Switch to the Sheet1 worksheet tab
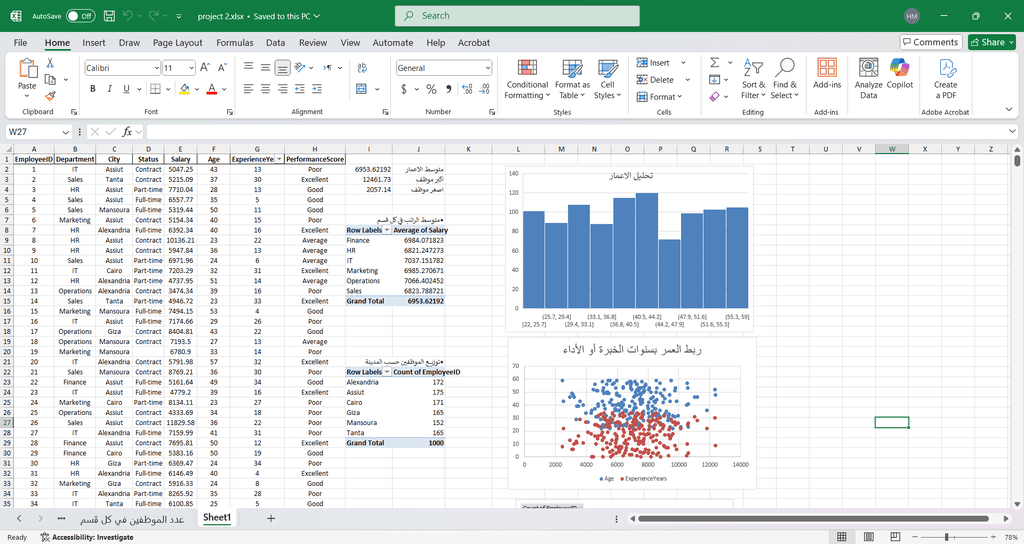The height and width of the screenshot is (544, 1024). (x=216, y=518)
